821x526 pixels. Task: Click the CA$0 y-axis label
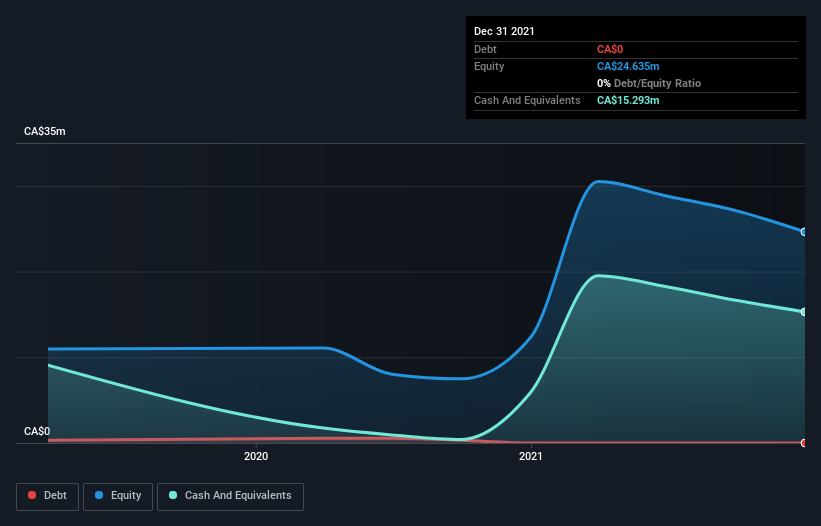click(x=37, y=431)
